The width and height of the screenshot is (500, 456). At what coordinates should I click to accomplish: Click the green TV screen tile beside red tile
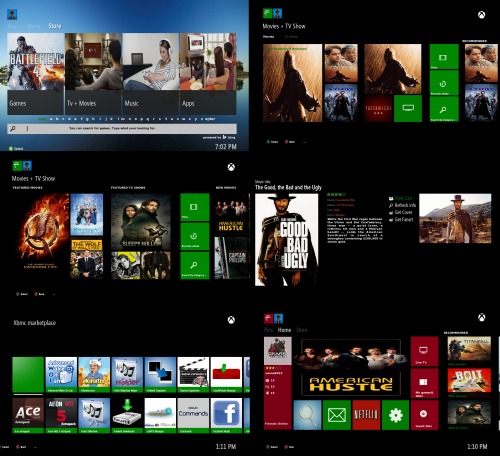pos(408,108)
